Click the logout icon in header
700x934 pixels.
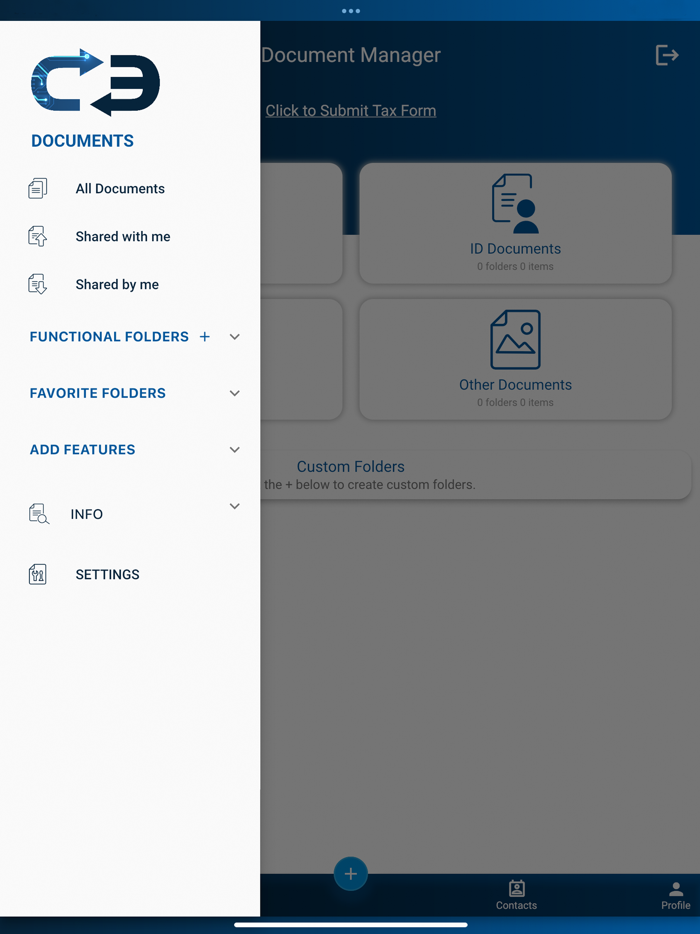coord(667,55)
